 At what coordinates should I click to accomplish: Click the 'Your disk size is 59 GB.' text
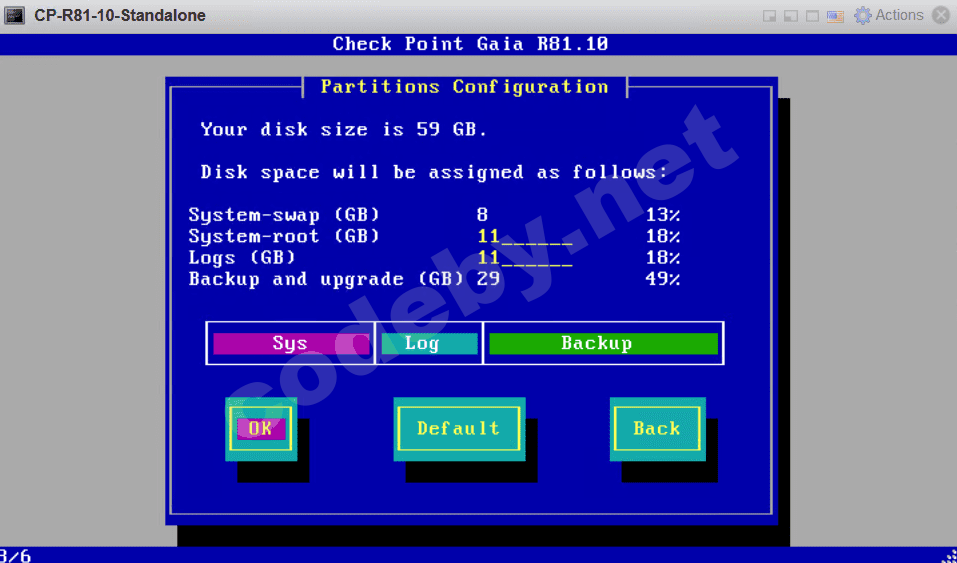tap(344, 129)
